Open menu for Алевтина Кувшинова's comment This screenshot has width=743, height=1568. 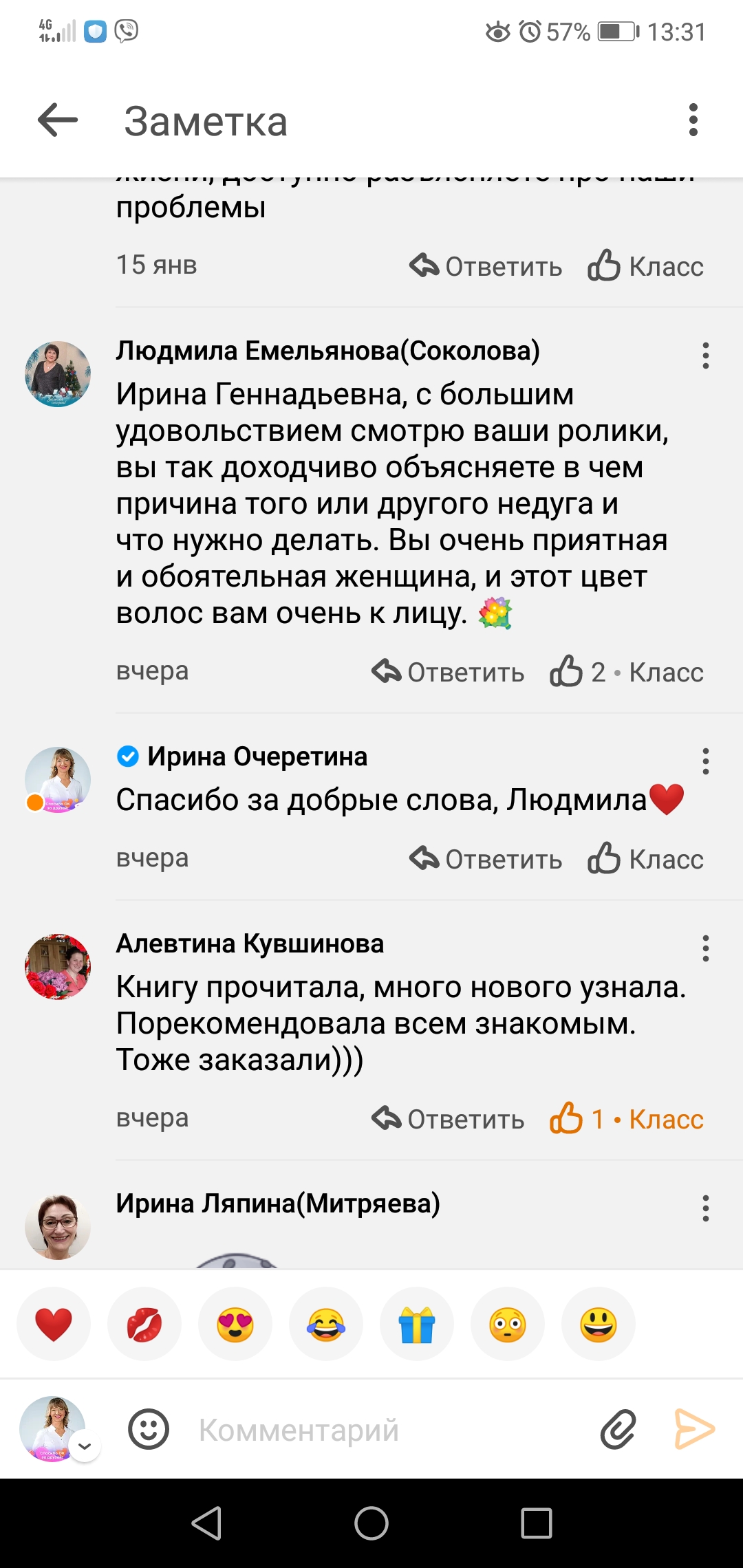click(705, 948)
